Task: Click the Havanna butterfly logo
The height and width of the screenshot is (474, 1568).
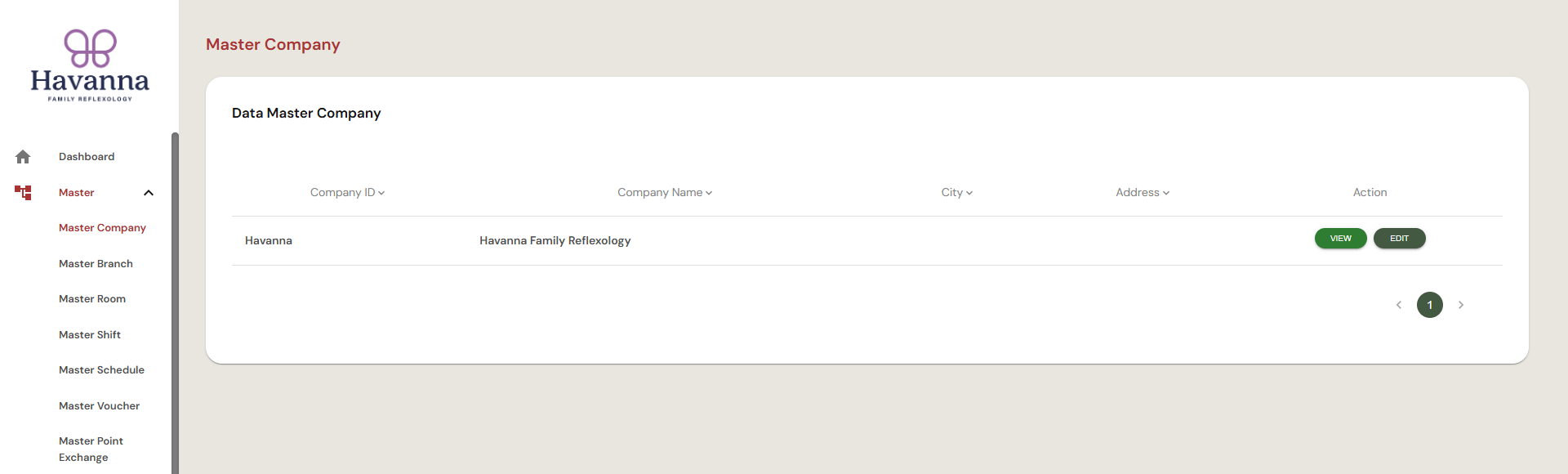Action: click(90, 65)
